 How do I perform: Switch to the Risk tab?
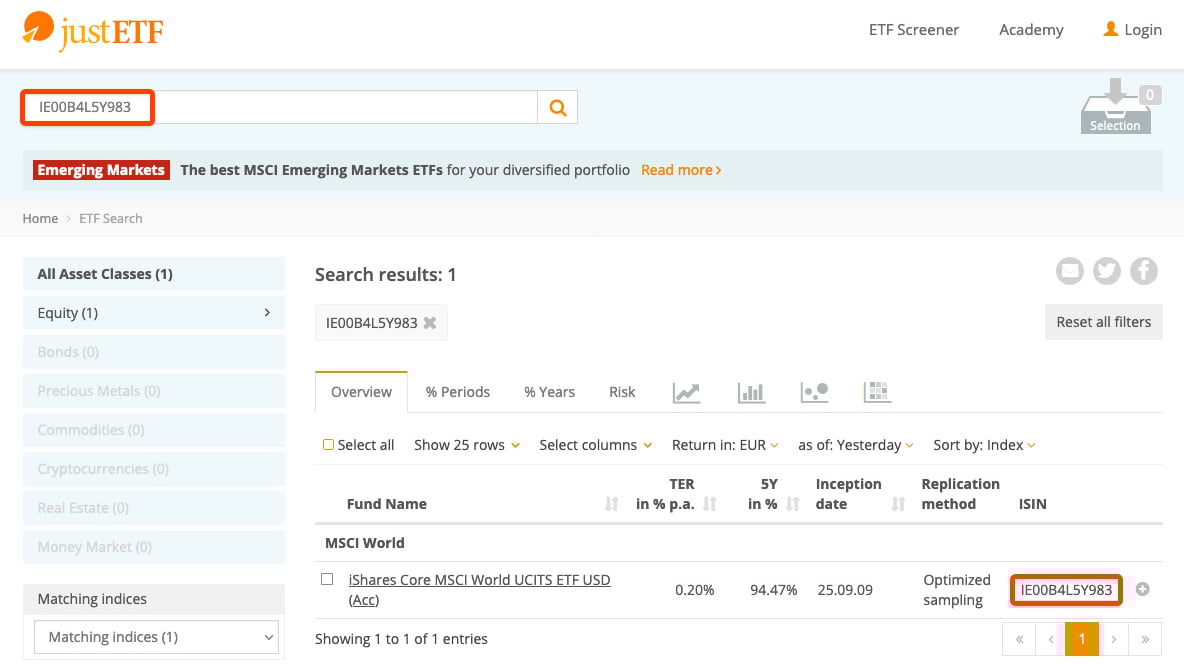pos(622,392)
